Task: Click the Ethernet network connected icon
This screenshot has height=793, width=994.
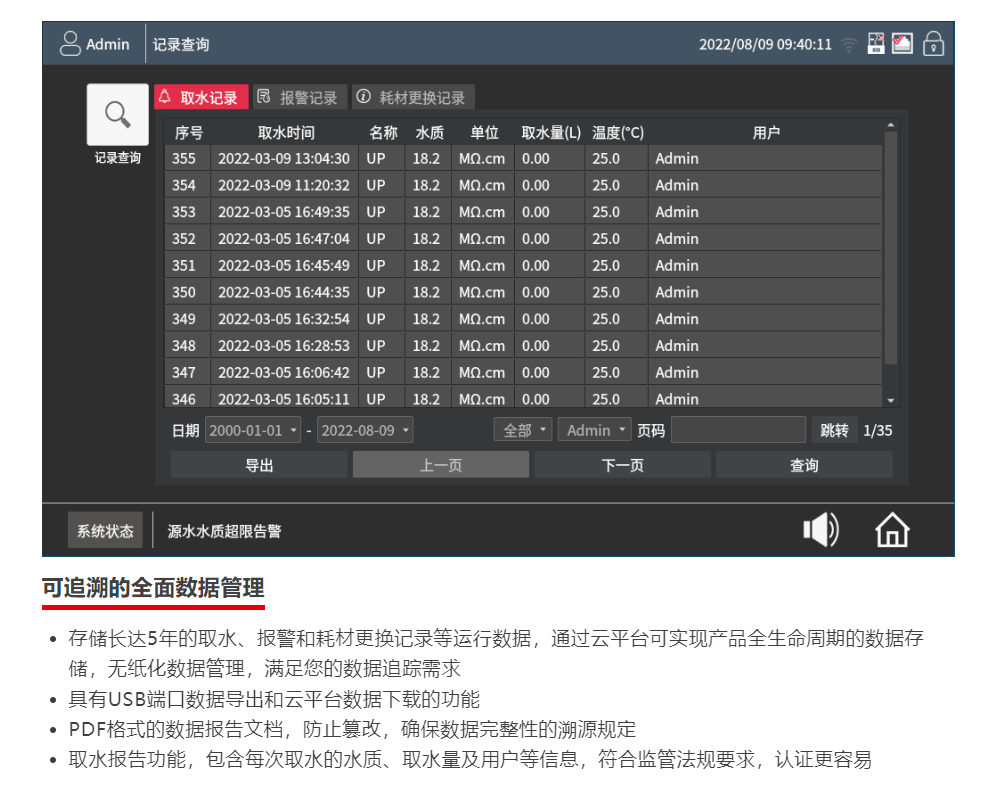Action: click(x=902, y=44)
